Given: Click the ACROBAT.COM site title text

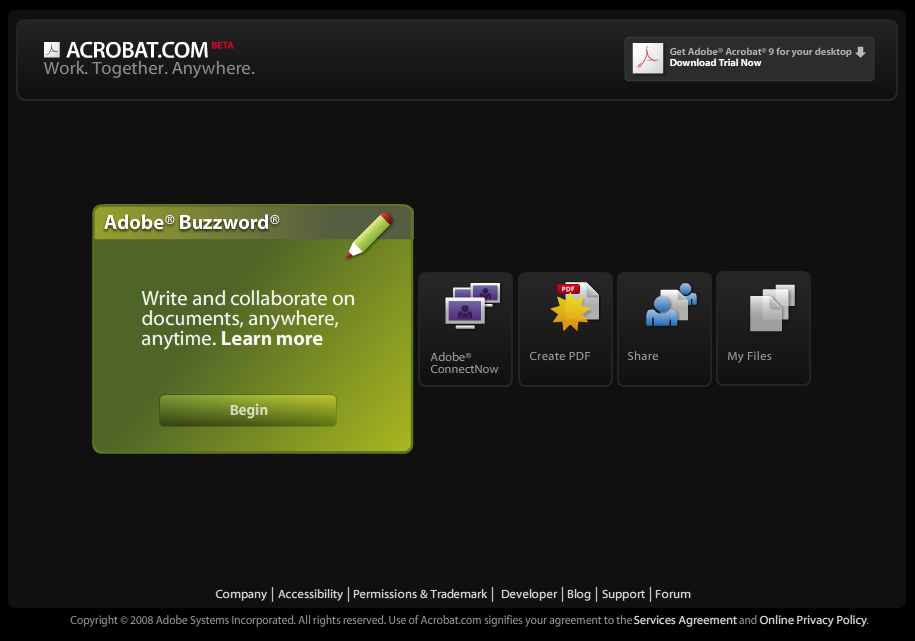Looking at the screenshot, I should point(137,50).
